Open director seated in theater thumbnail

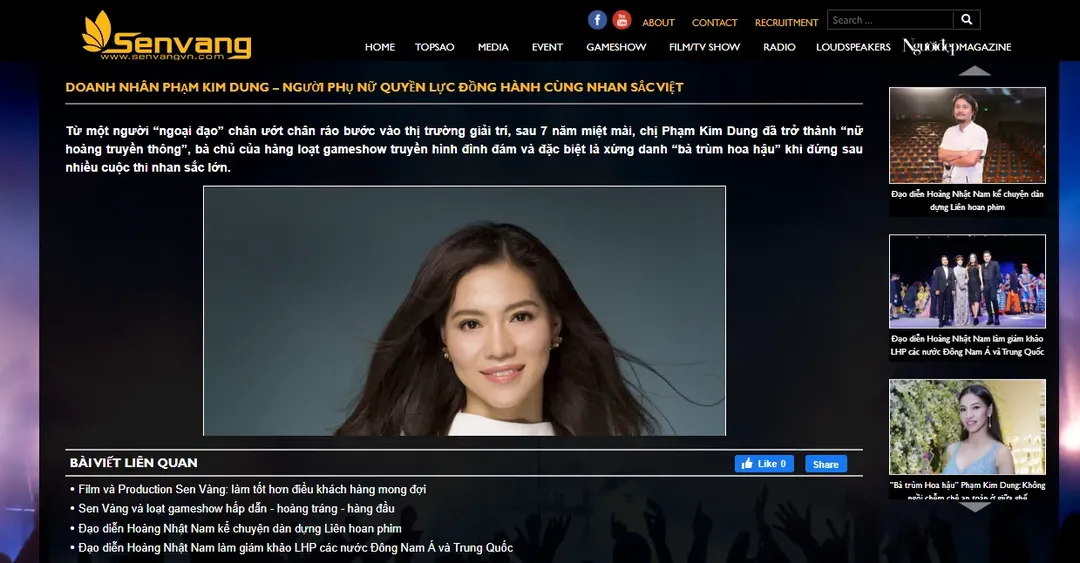(967, 135)
